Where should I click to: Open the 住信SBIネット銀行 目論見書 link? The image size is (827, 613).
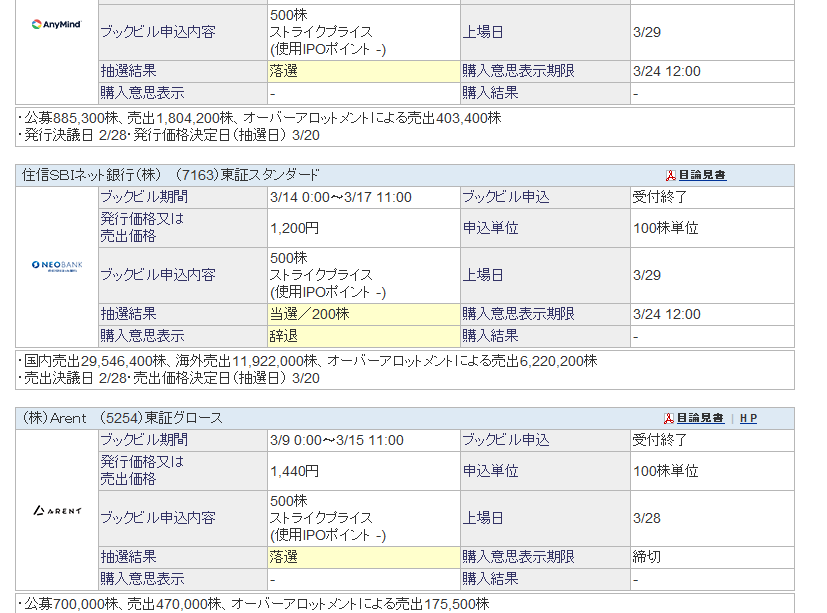point(702,175)
